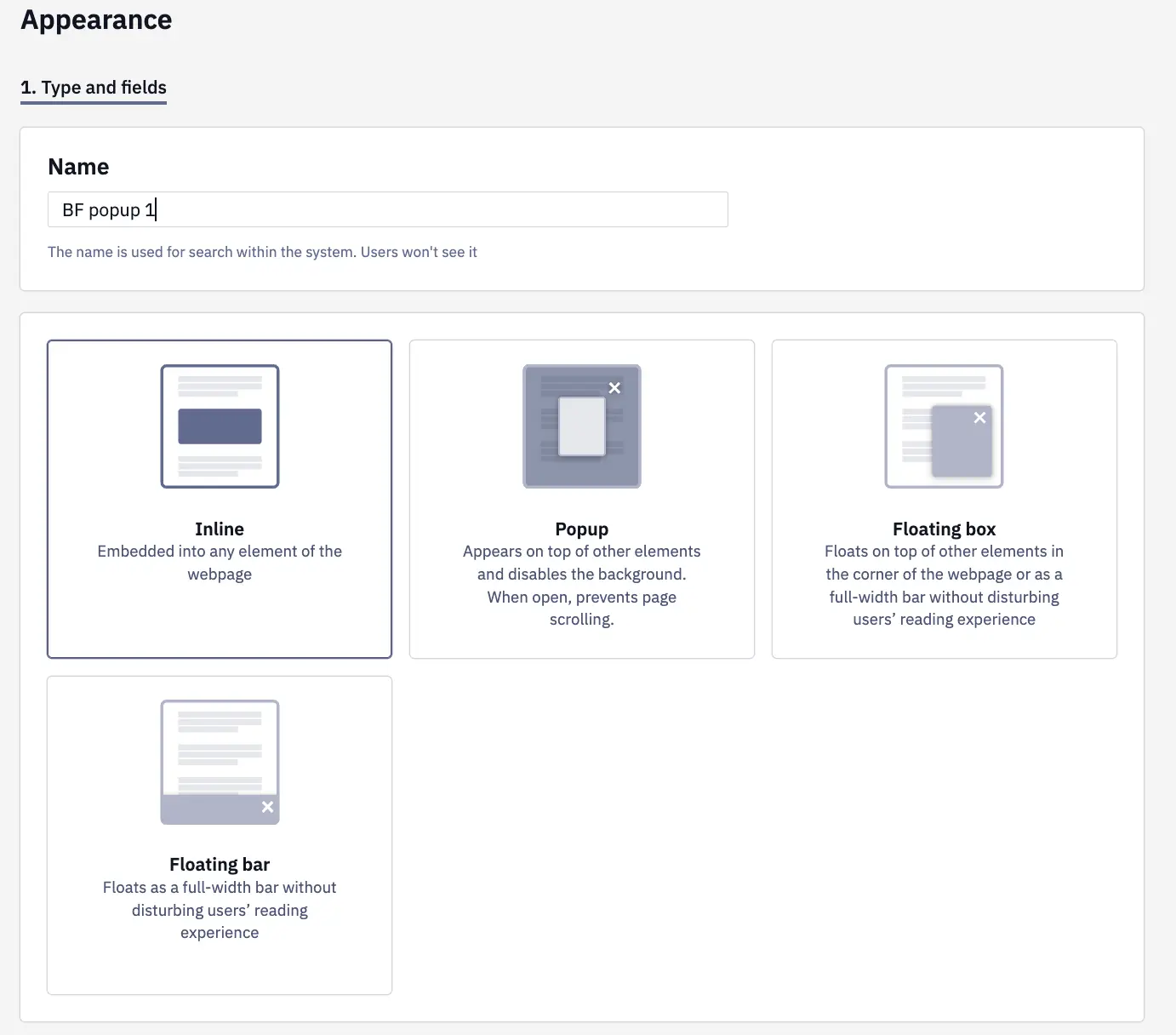Image resolution: width=1176 pixels, height=1035 pixels.
Task: Click into the Name input field
Action: pos(388,209)
